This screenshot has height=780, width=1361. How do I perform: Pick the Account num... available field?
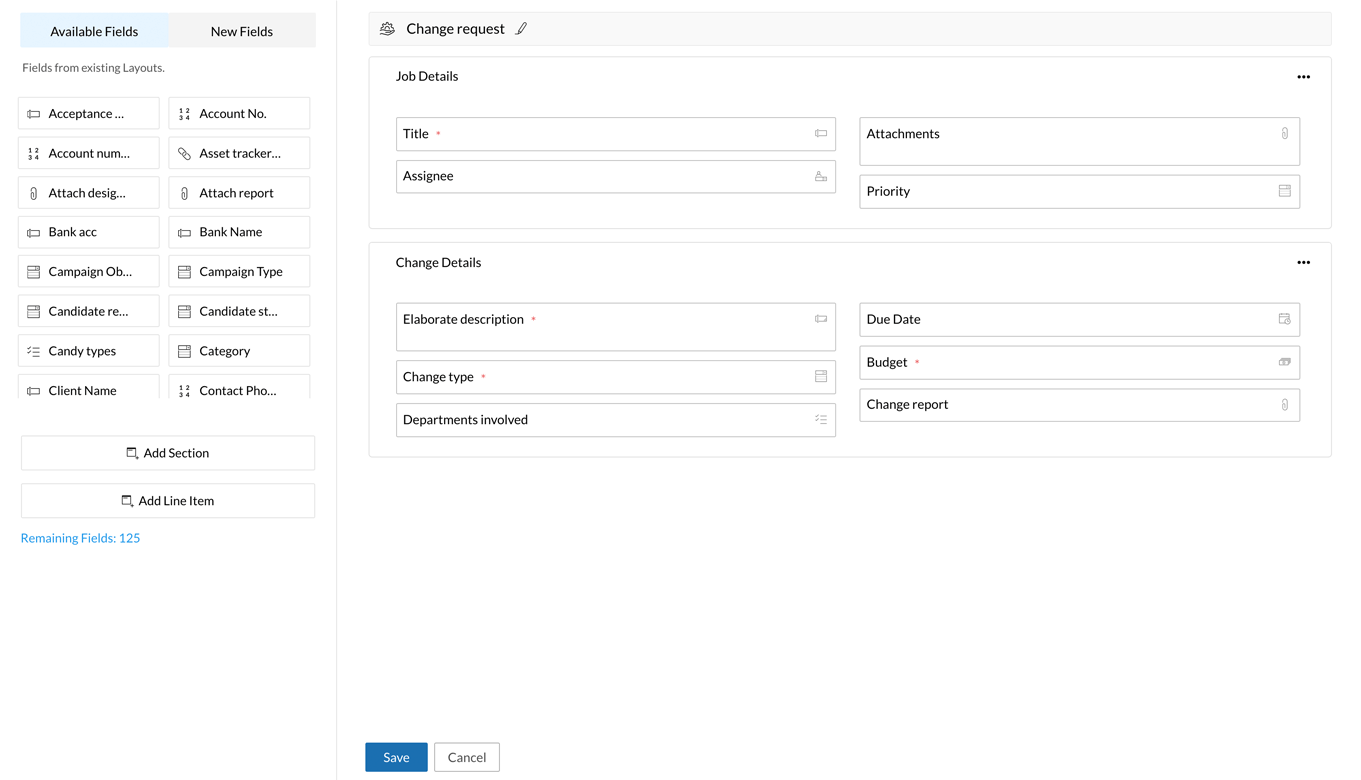point(89,153)
